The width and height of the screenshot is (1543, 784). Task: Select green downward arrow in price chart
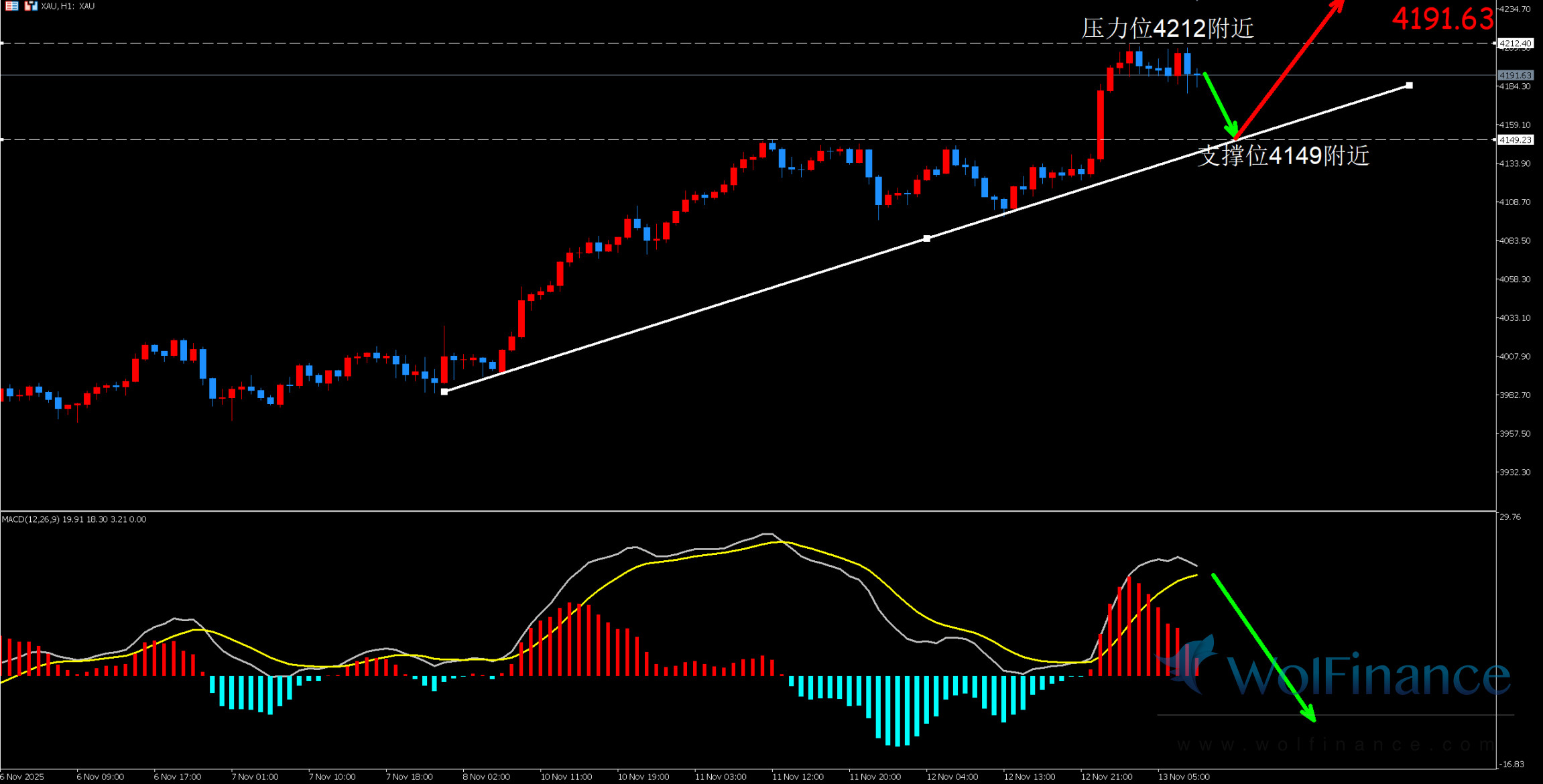(x=1220, y=105)
